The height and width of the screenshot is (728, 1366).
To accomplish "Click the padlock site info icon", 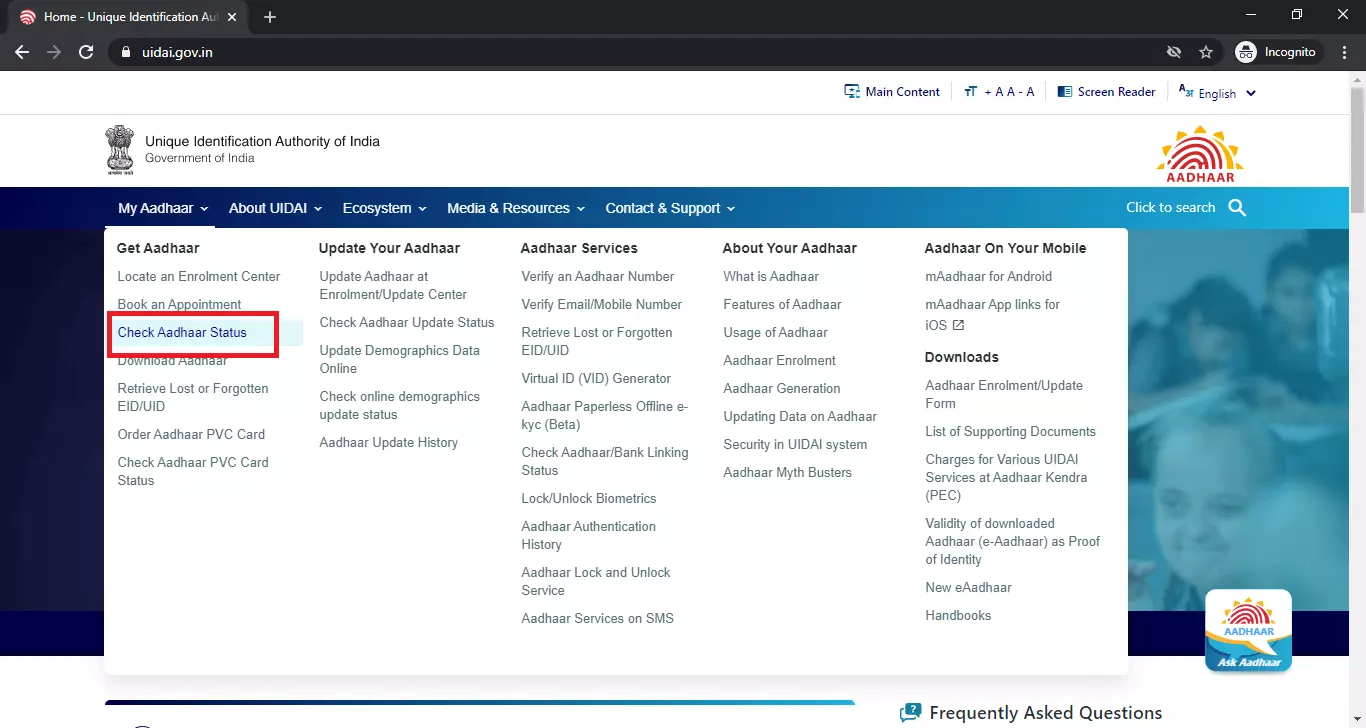I will coord(125,52).
